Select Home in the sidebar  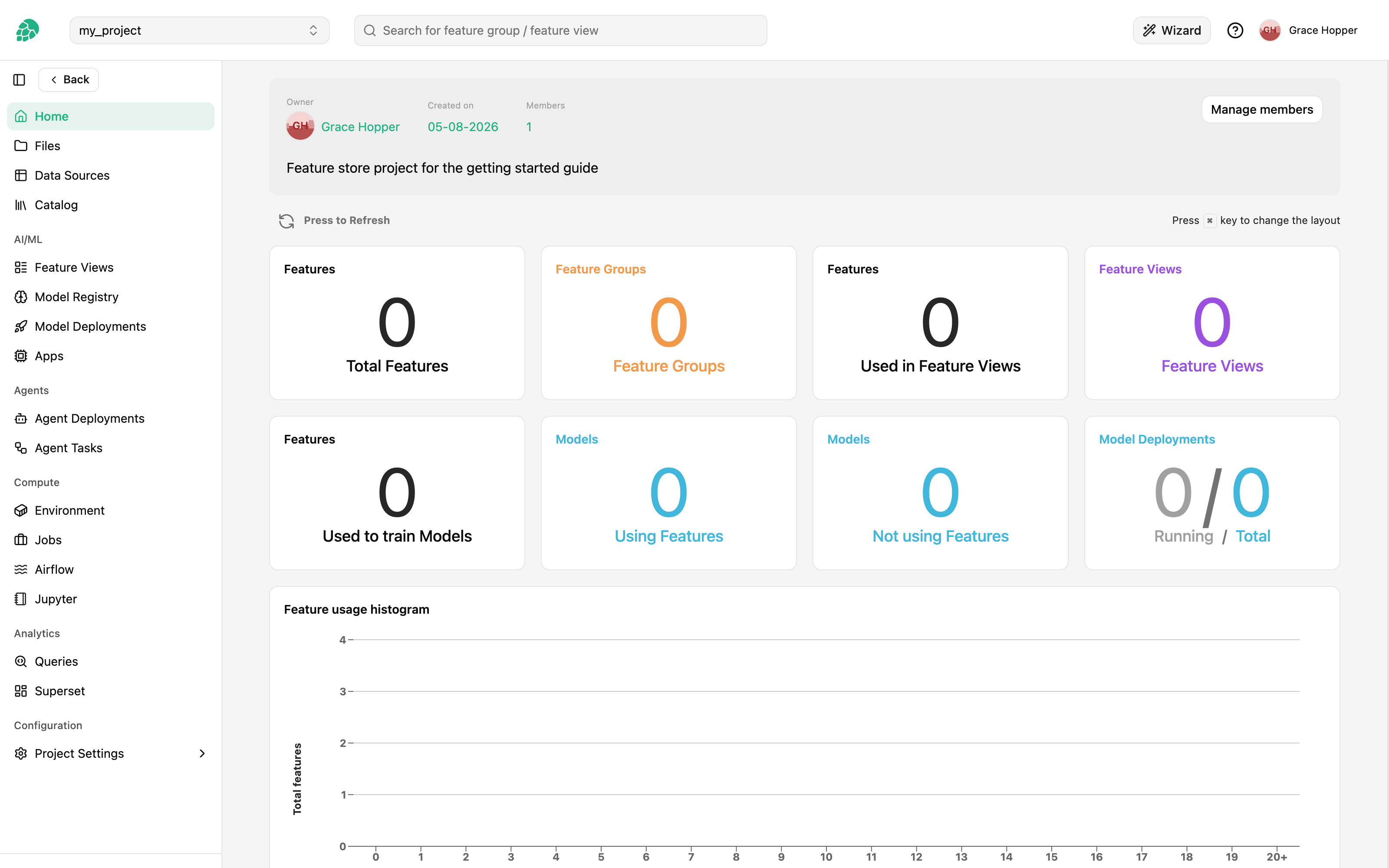pos(110,116)
